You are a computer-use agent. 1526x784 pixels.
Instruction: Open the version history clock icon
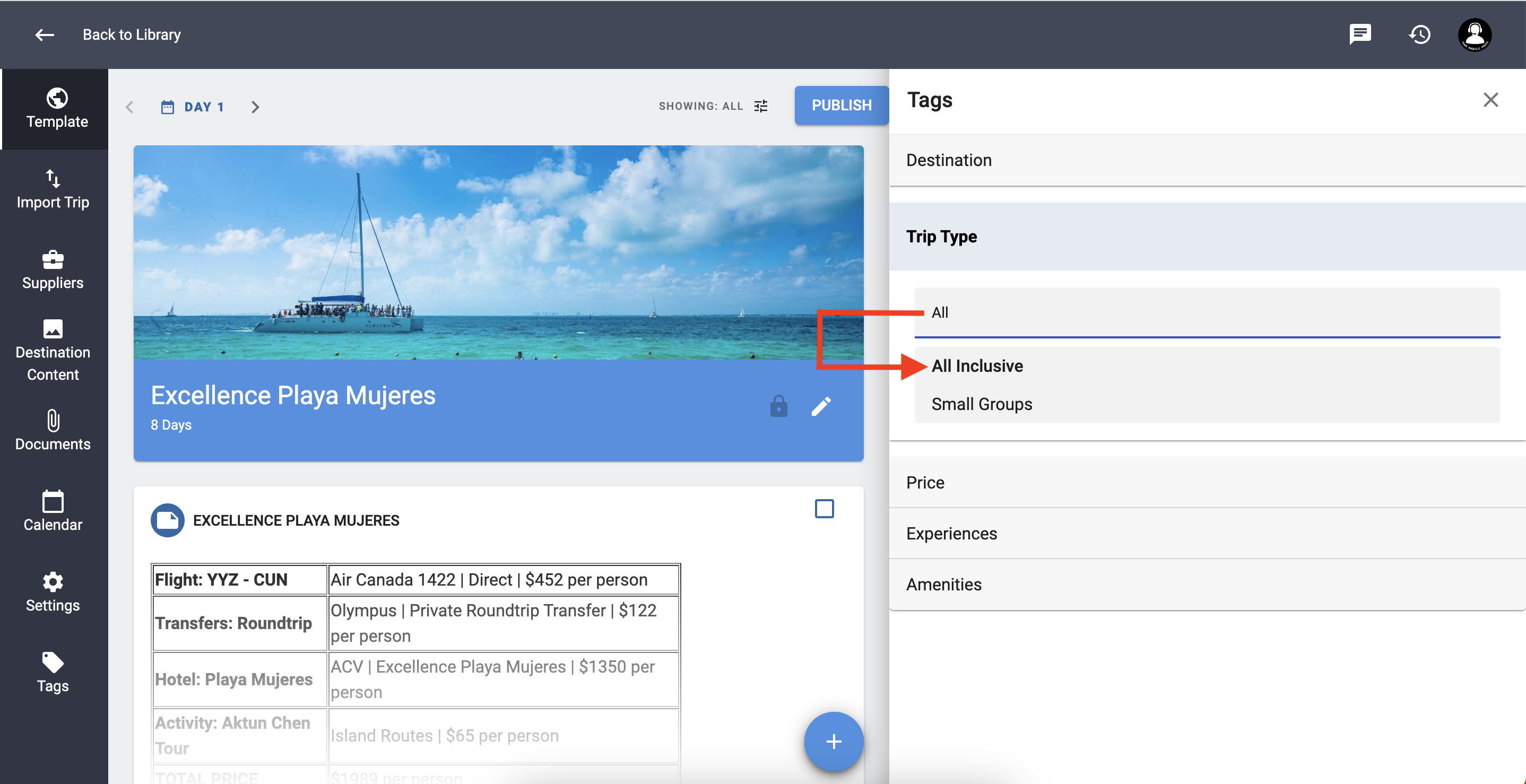pyautogui.click(x=1419, y=34)
